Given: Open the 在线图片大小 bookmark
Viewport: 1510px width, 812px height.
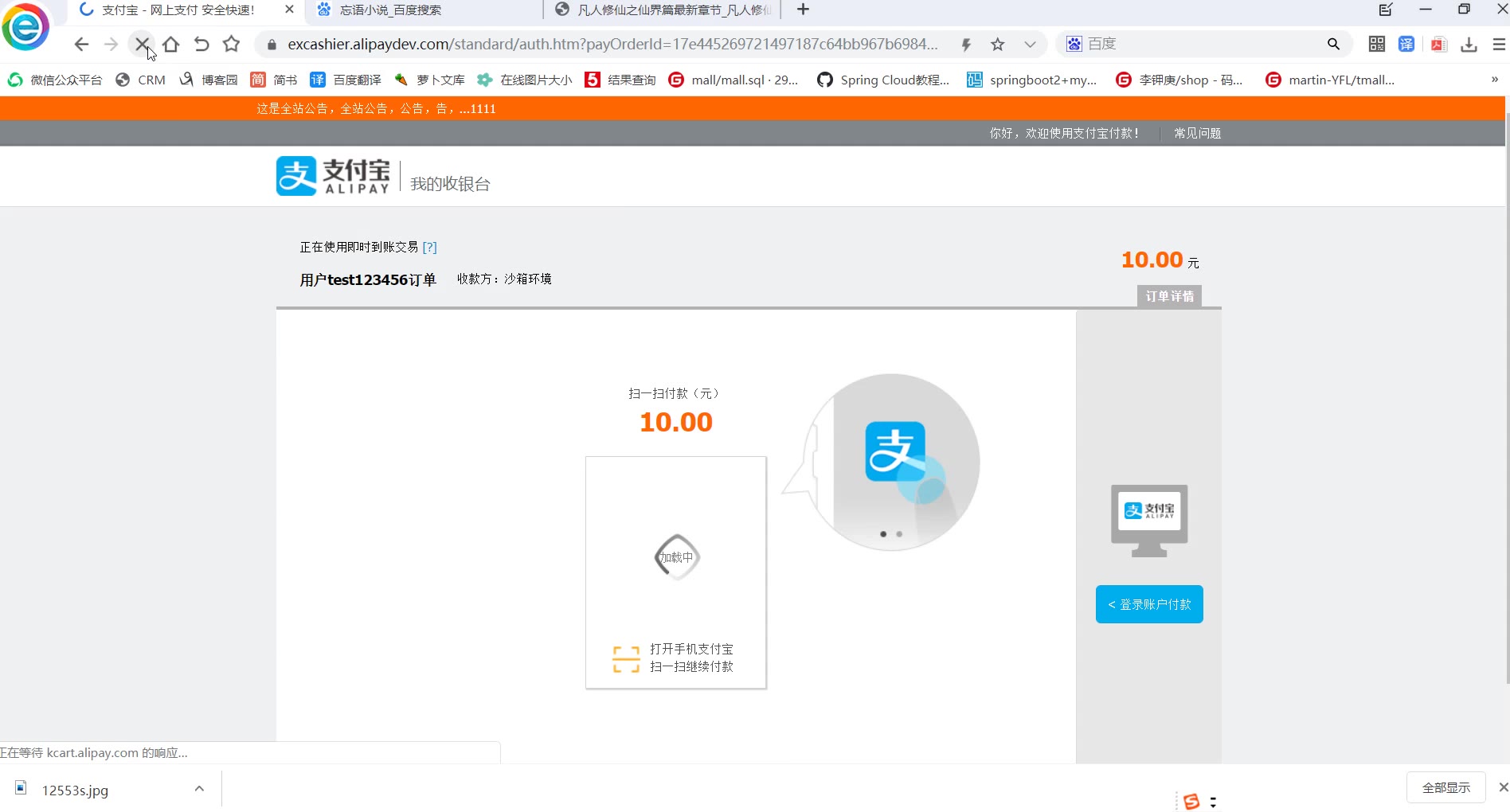Looking at the screenshot, I should (x=524, y=80).
